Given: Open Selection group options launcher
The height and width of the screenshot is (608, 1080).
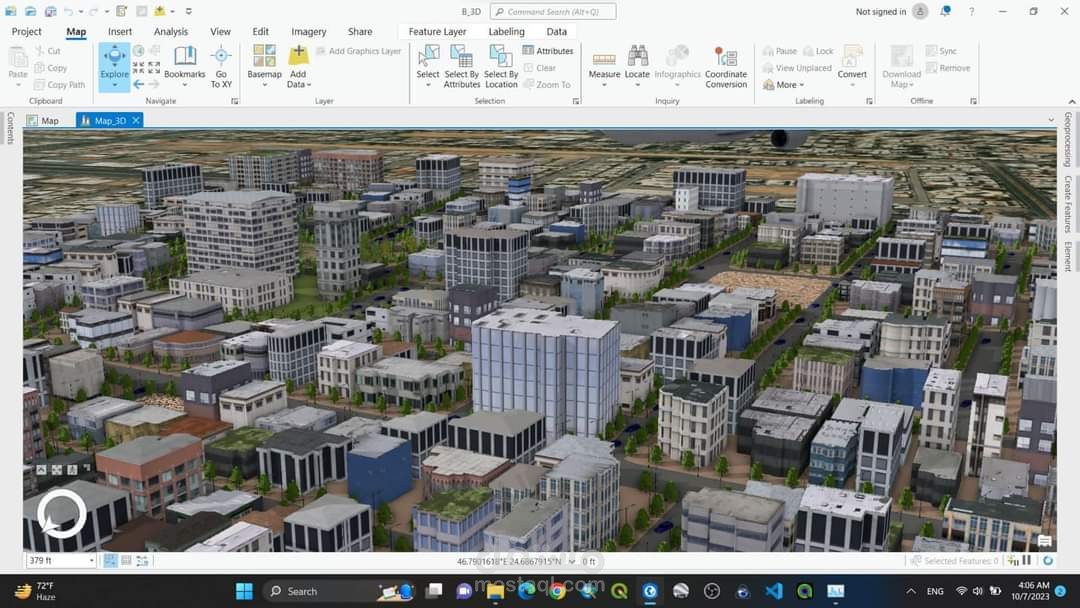Looking at the screenshot, I should (577, 101).
